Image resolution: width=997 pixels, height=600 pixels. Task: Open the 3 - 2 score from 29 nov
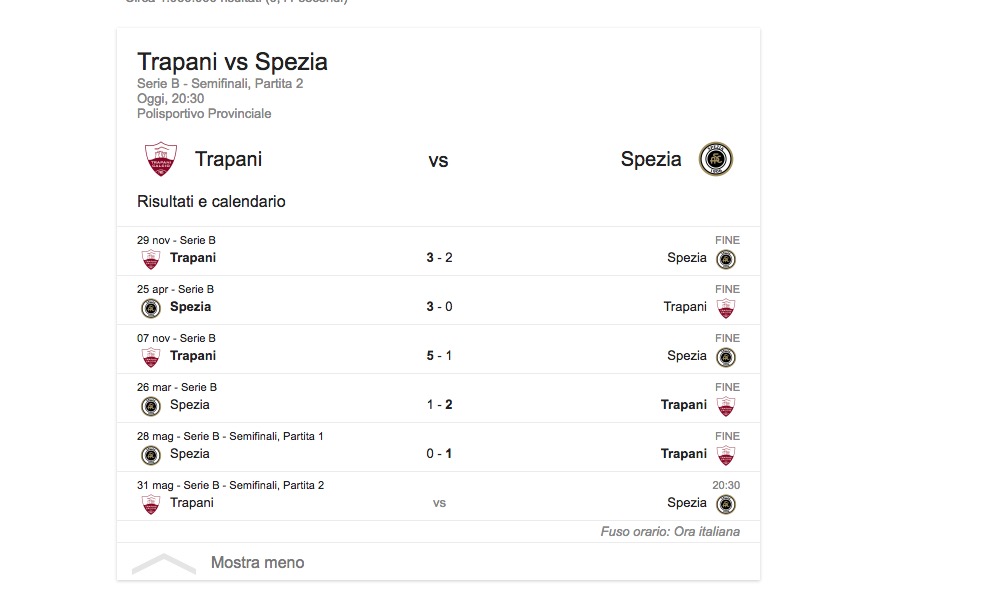(x=439, y=258)
